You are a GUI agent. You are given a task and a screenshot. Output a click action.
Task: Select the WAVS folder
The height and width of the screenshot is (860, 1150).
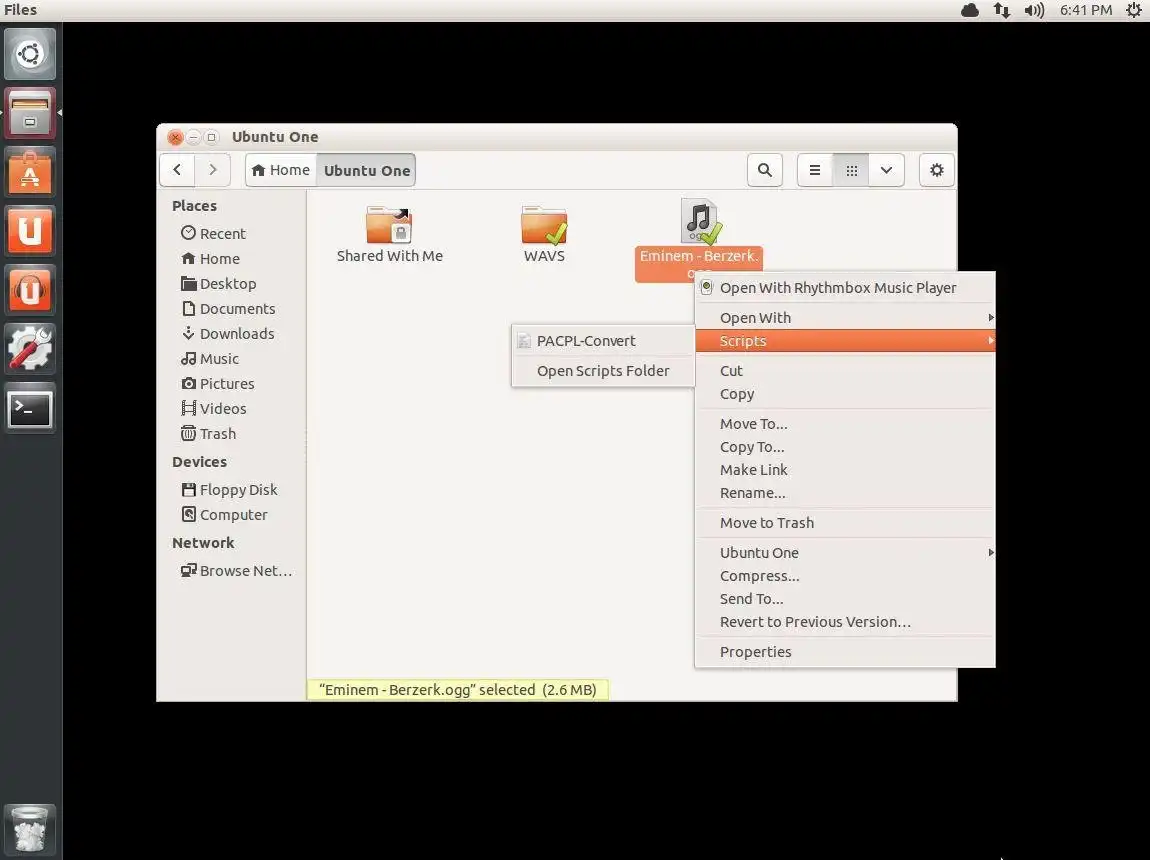pos(544,235)
